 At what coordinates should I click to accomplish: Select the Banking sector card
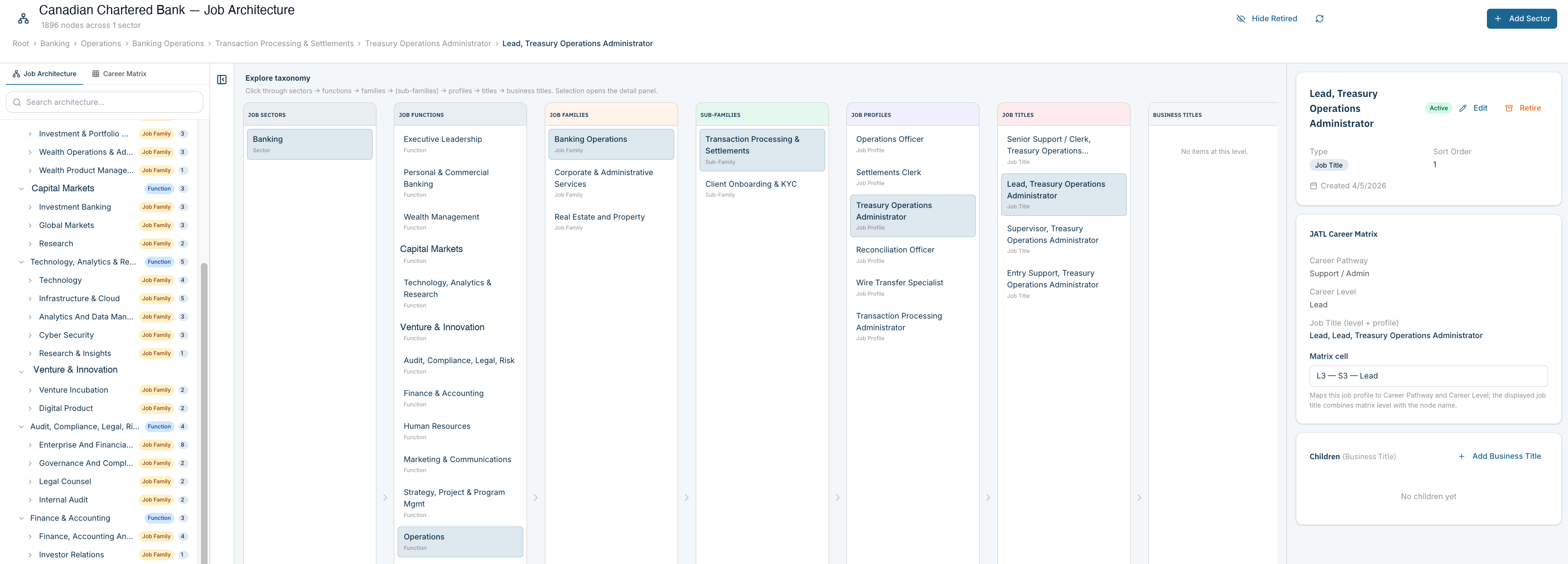(x=310, y=144)
